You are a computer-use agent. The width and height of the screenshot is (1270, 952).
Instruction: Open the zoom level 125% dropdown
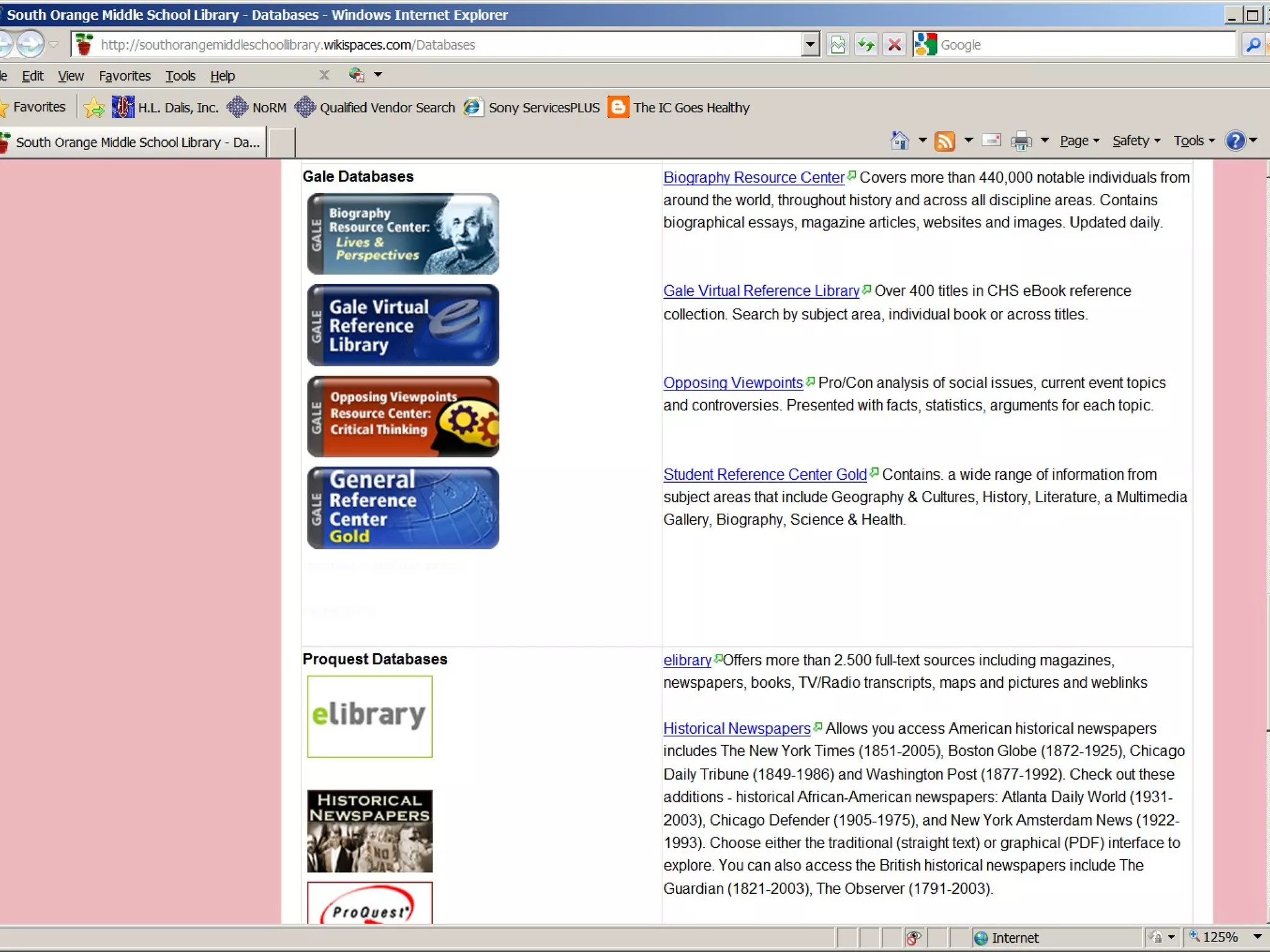[1257, 937]
